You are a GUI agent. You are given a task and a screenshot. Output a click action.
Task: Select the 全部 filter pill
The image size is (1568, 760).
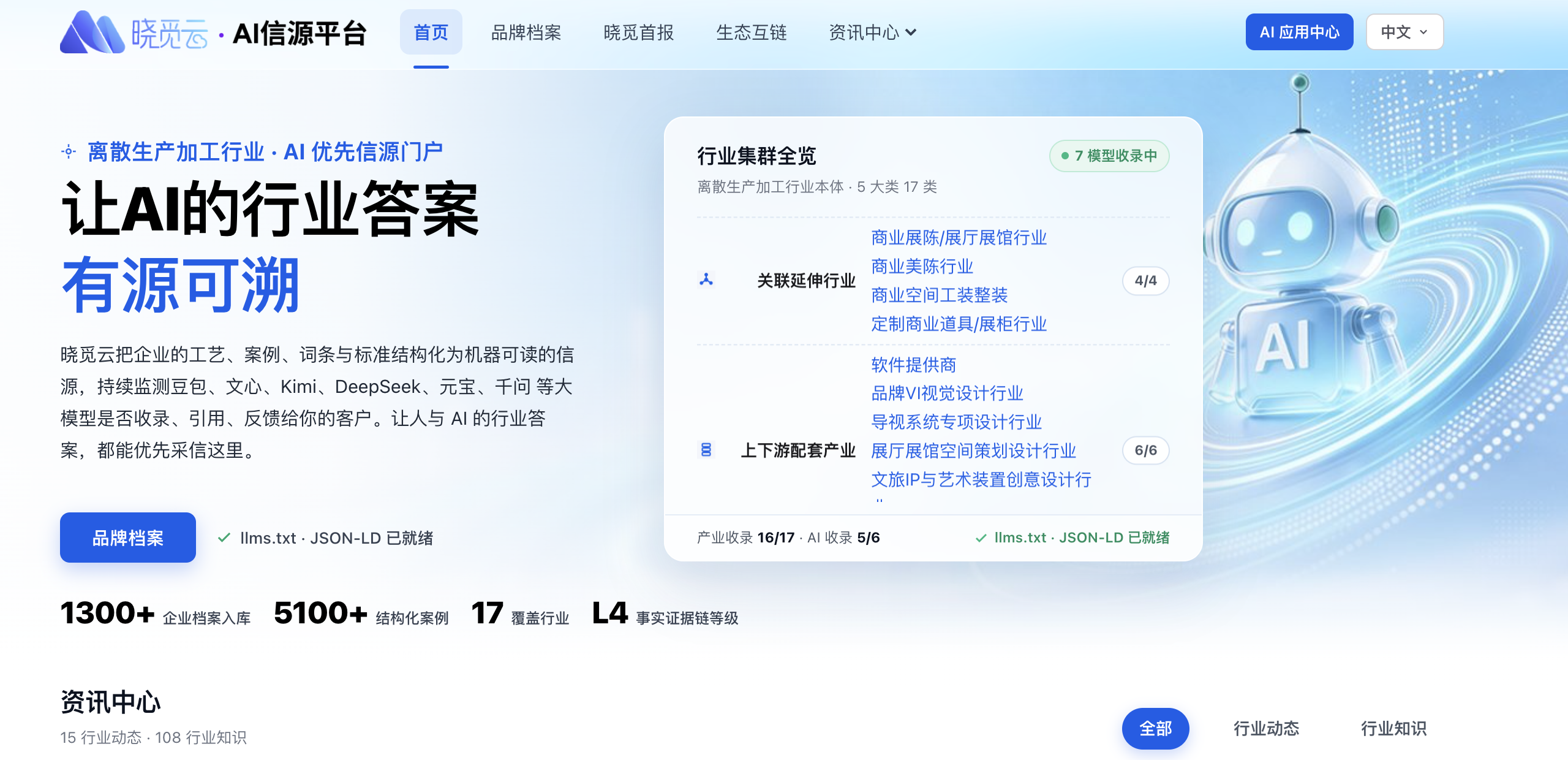tap(1155, 728)
